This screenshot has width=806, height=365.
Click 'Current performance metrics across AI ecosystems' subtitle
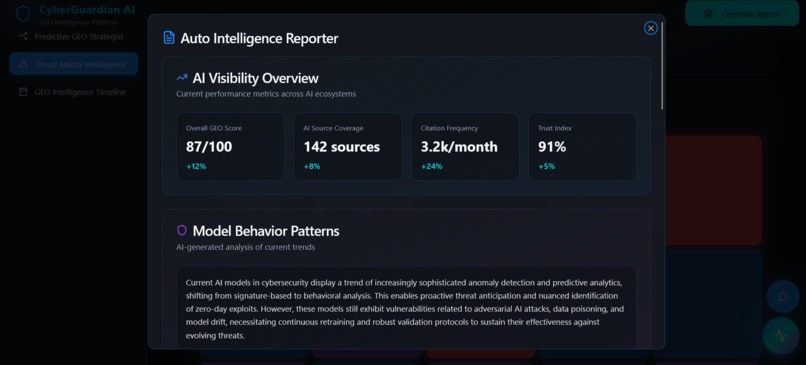click(x=266, y=94)
